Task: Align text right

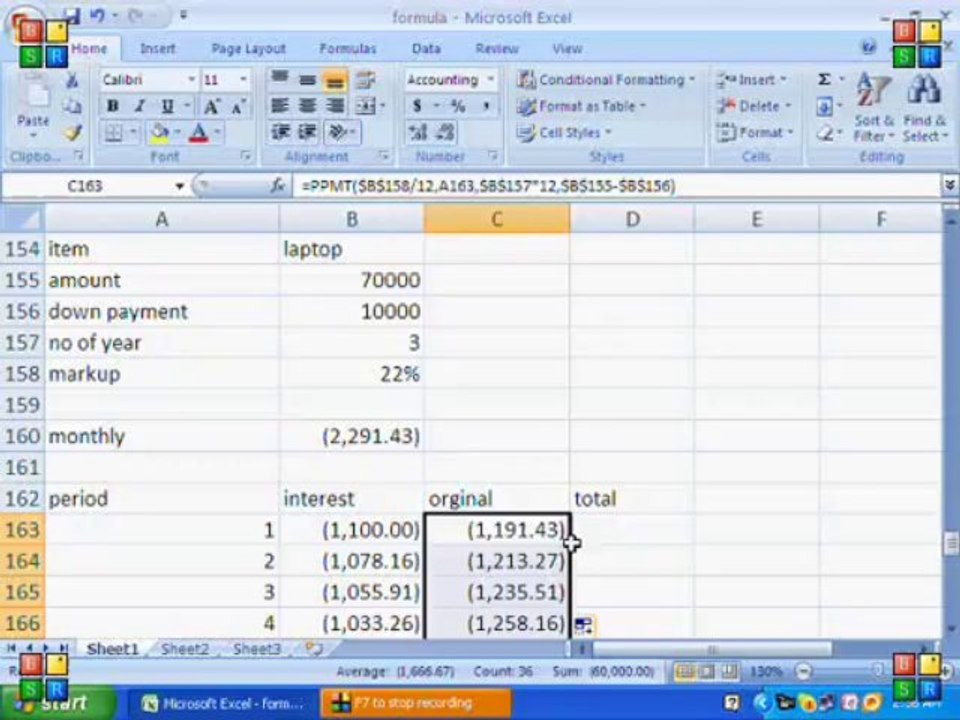Action: [x=335, y=106]
